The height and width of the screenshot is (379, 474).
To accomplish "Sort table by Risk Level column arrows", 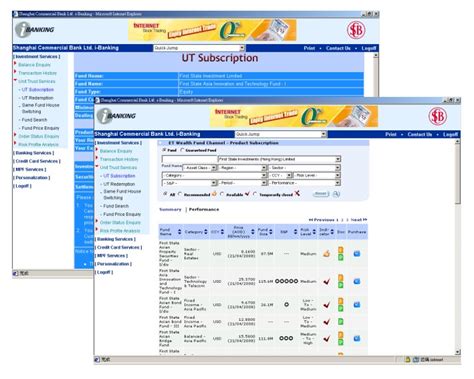I will [x=314, y=232].
